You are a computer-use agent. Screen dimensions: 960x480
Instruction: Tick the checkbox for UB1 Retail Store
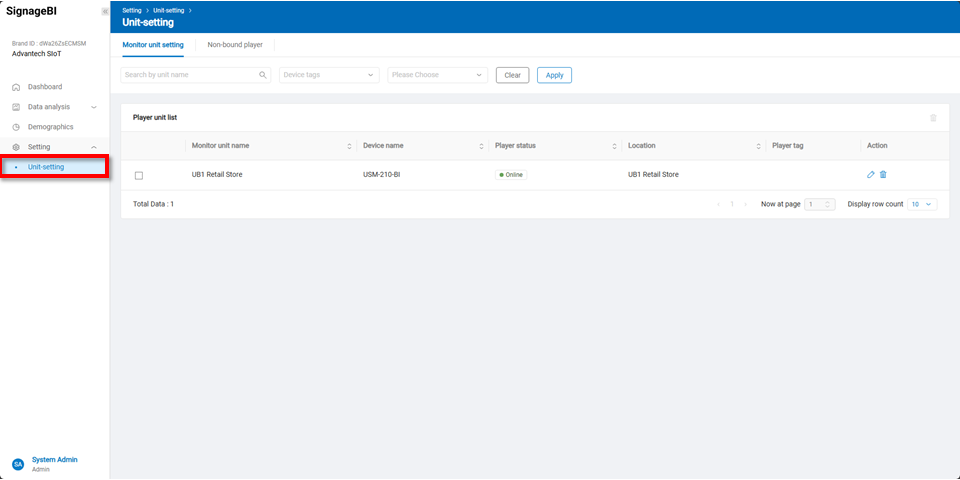(x=139, y=175)
